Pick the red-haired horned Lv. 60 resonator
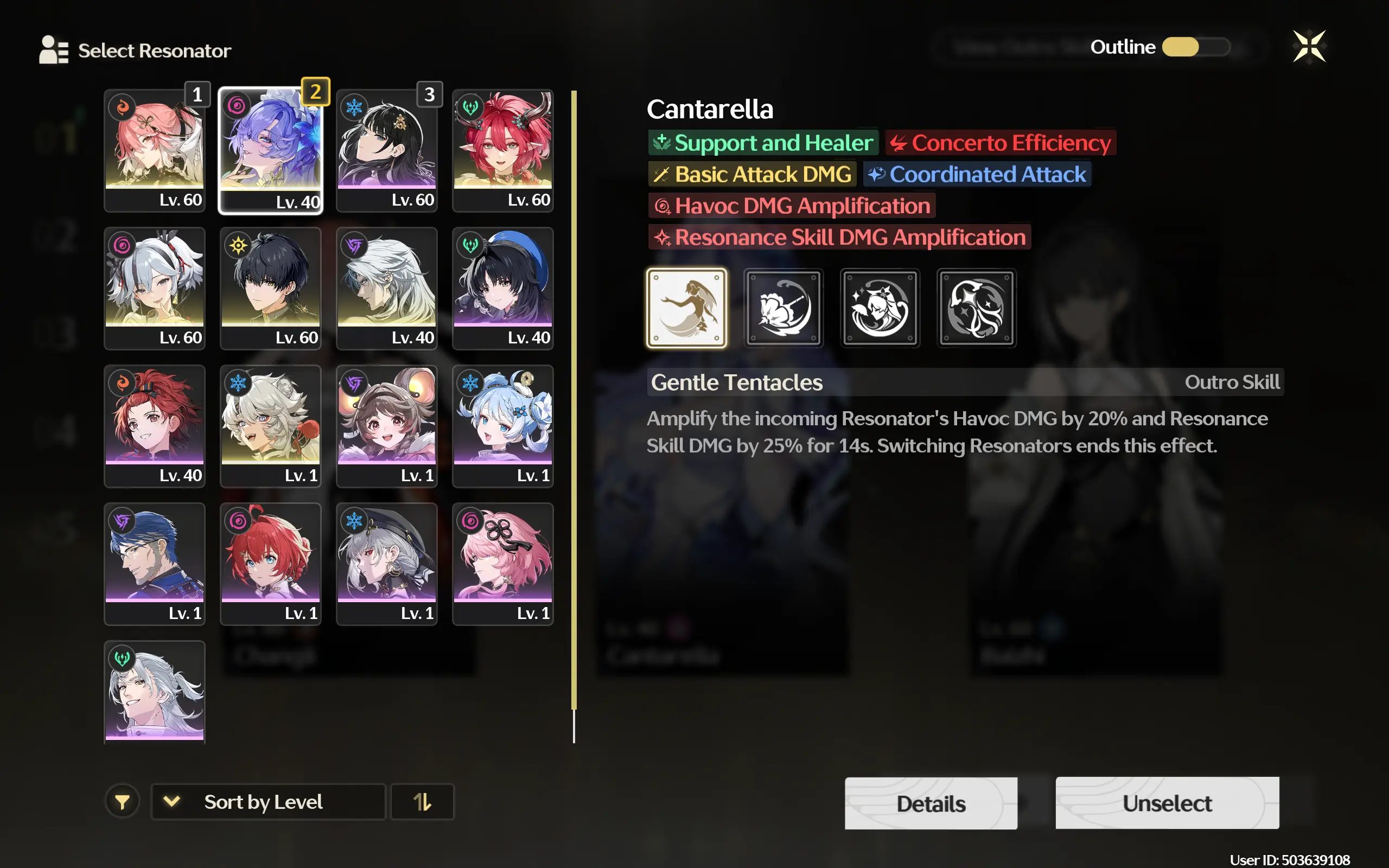1389x868 pixels. click(502, 151)
